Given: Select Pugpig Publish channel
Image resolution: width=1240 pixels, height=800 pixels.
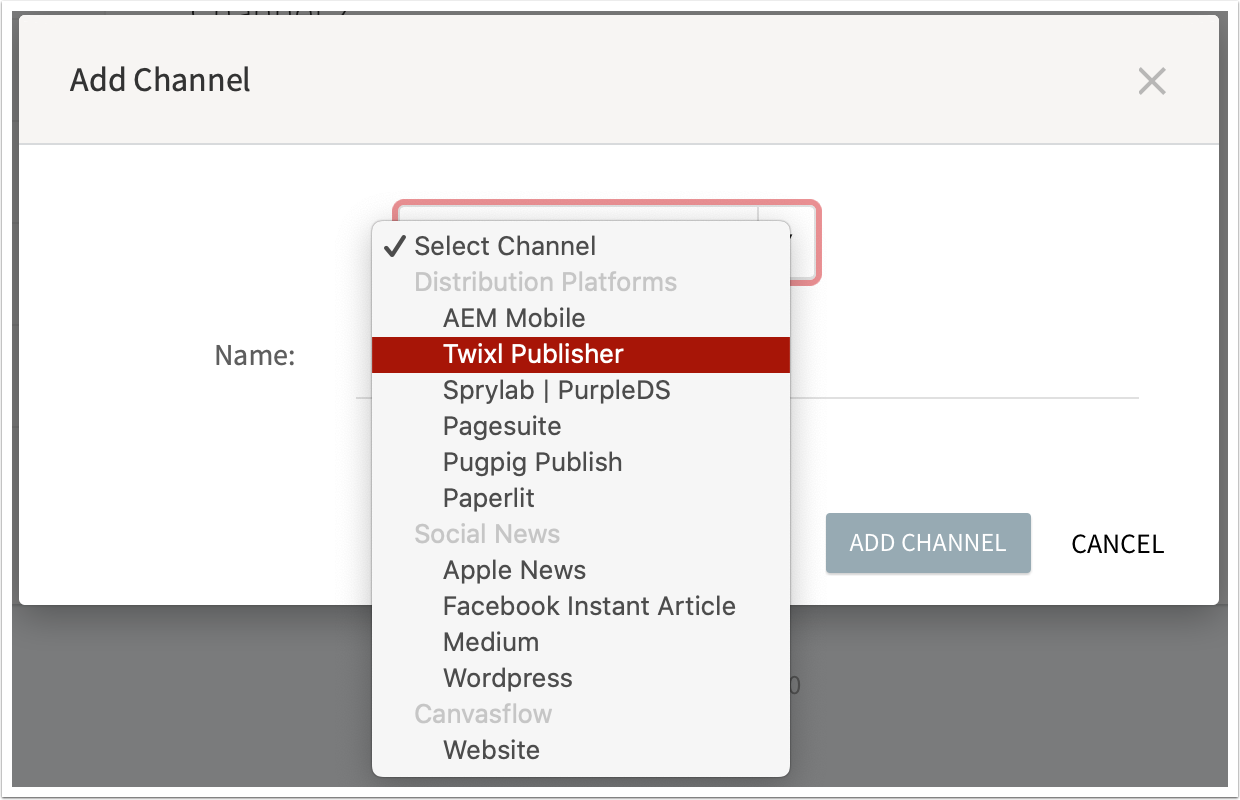Looking at the screenshot, I should 581,462.
